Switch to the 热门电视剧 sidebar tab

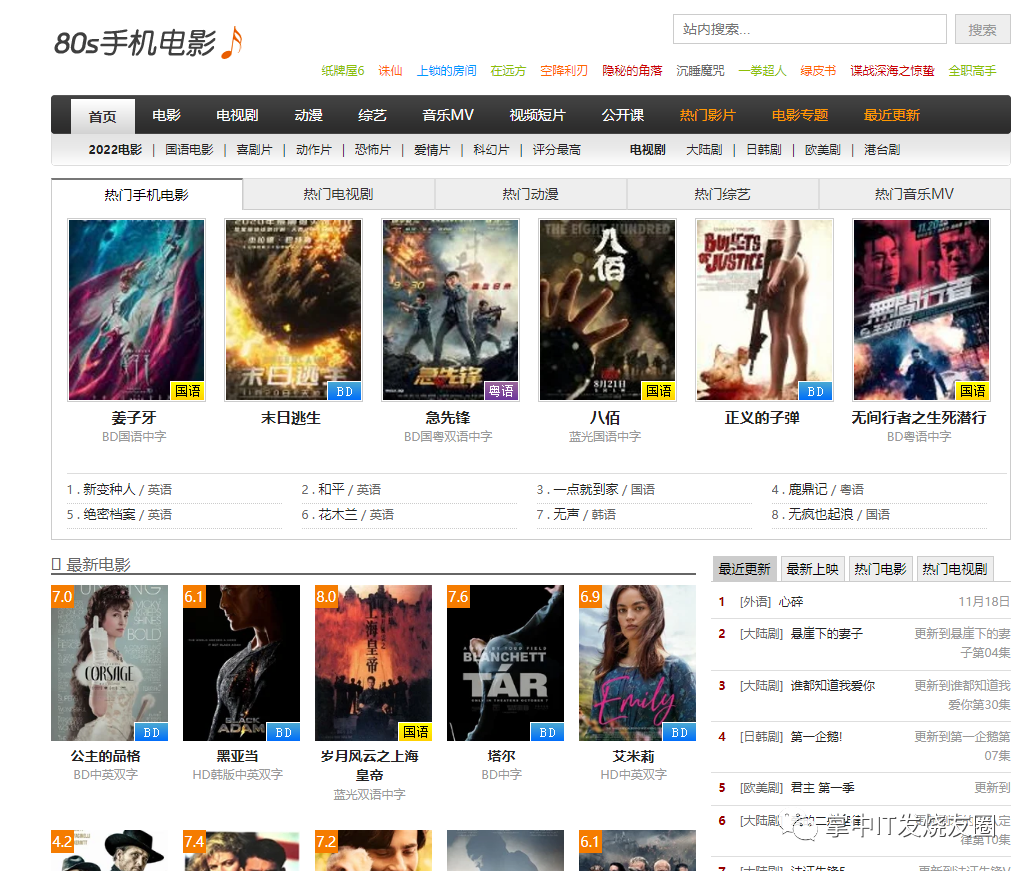click(x=954, y=569)
